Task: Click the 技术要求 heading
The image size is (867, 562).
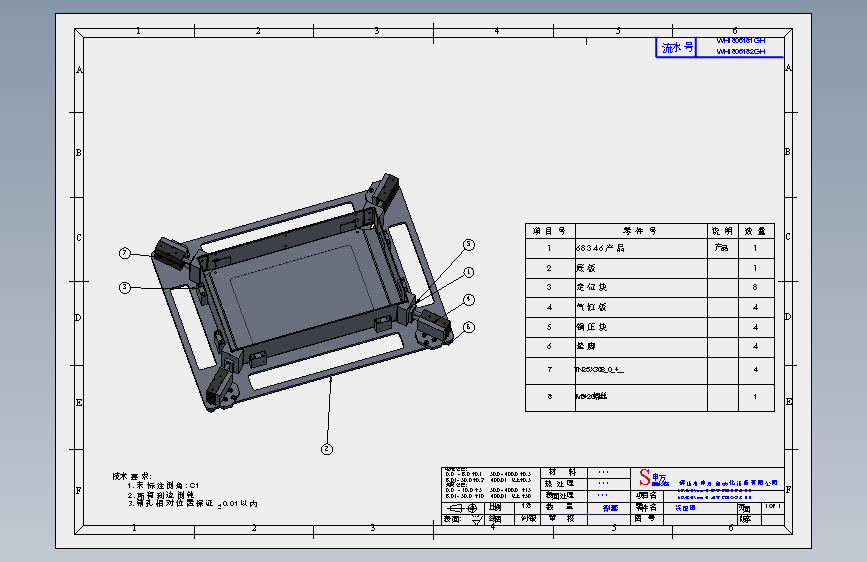Action: [132, 476]
